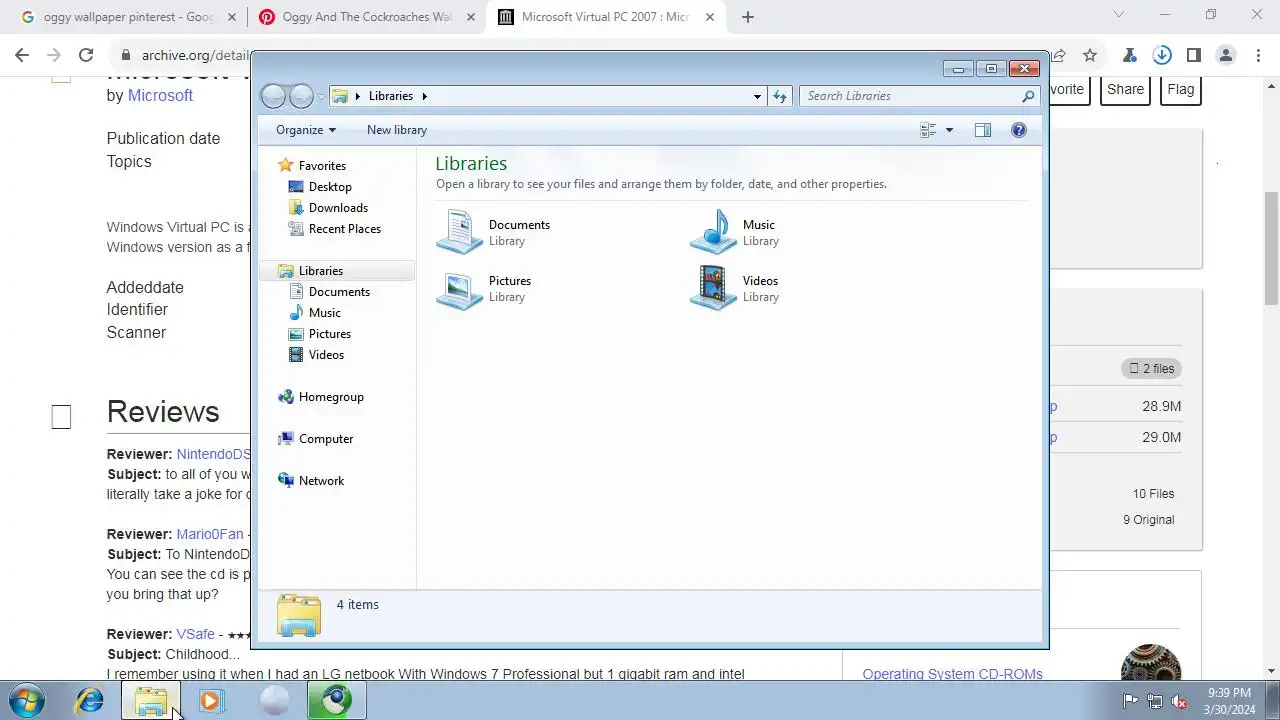Click Share button on archive.org page
Image resolution: width=1280 pixels, height=720 pixels.
coord(1125,89)
